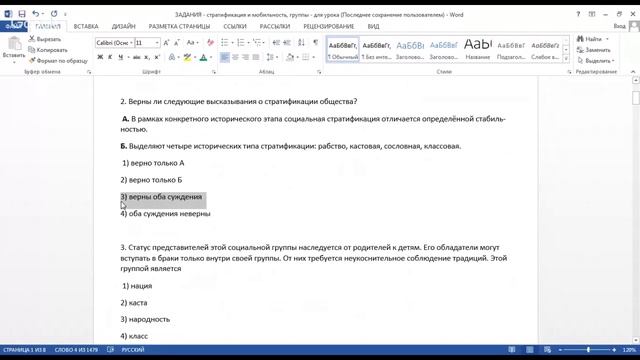Click the Redo/Repeat circular arrow icon
This screenshot has height=360, width=640.
[x=54, y=14]
